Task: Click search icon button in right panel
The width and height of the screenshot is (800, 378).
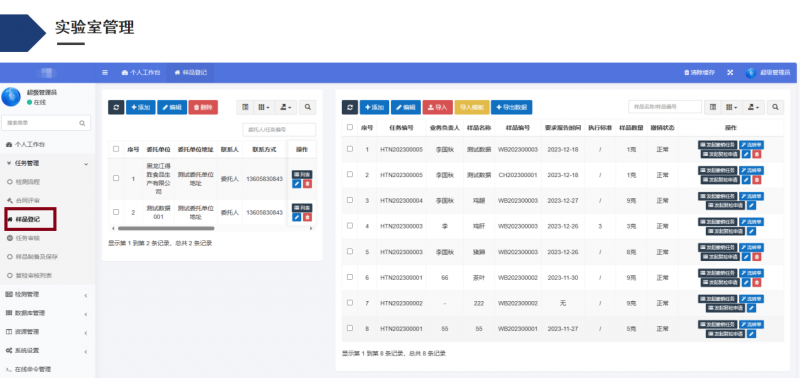Action: pos(776,107)
